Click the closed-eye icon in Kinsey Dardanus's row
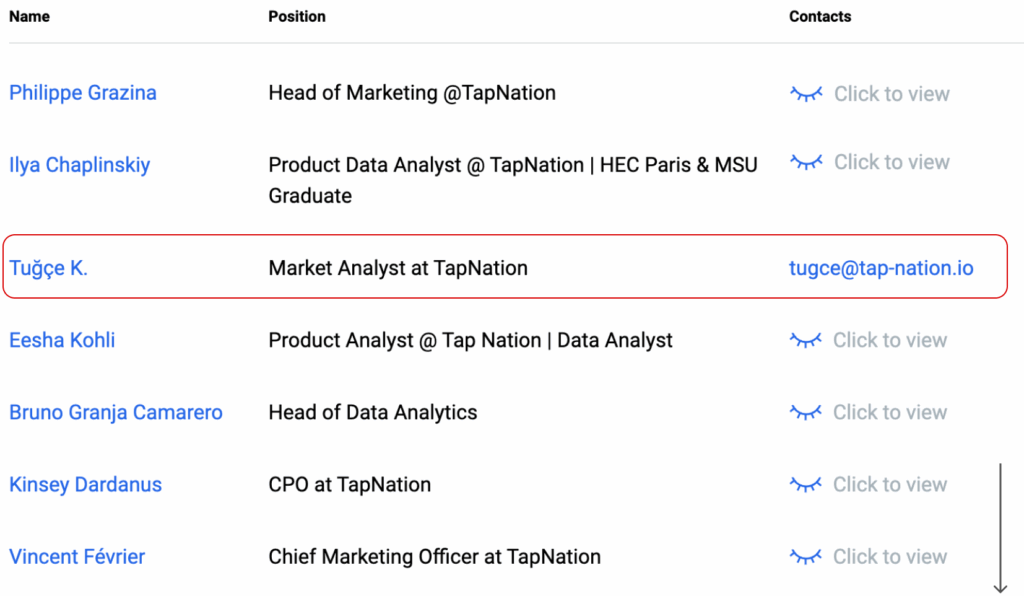Screen dimensions: 1024x596 click(806, 484)
